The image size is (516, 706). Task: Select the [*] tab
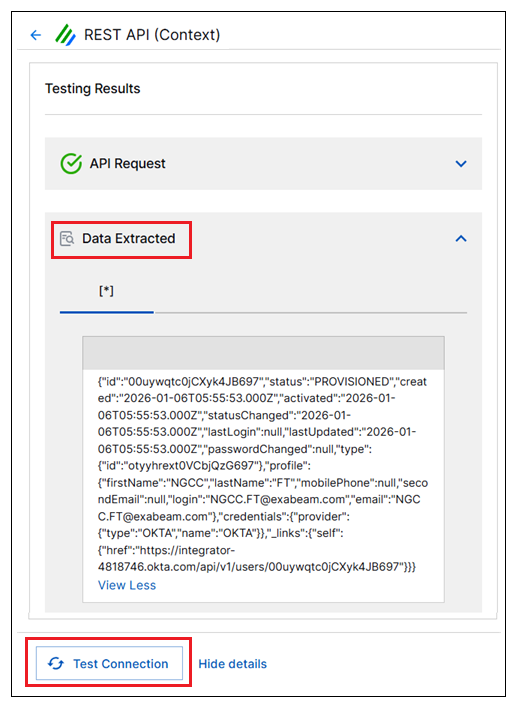107,291
